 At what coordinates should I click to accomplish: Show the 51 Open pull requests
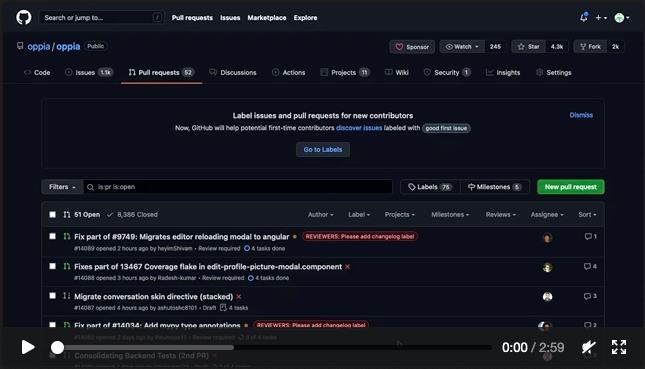coord(81,214)
